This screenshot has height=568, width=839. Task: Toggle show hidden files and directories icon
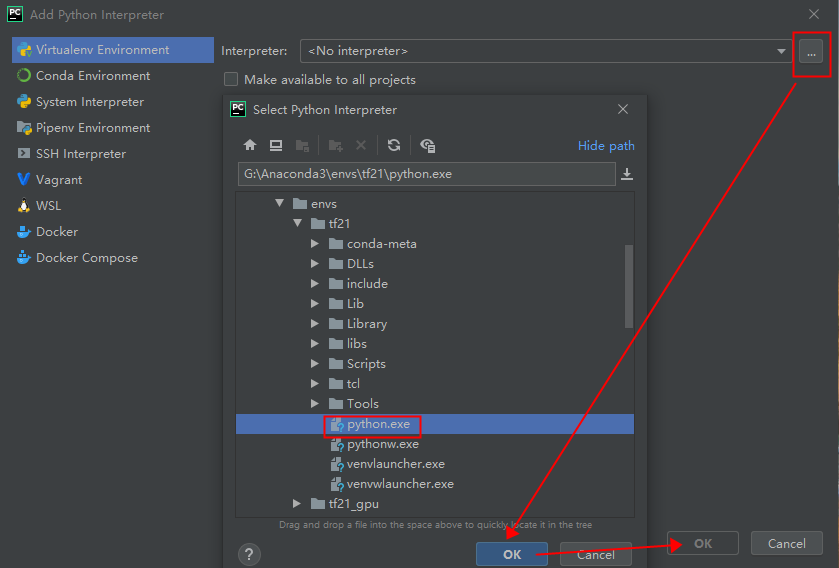pyautogui.click(x=428, y=145)
